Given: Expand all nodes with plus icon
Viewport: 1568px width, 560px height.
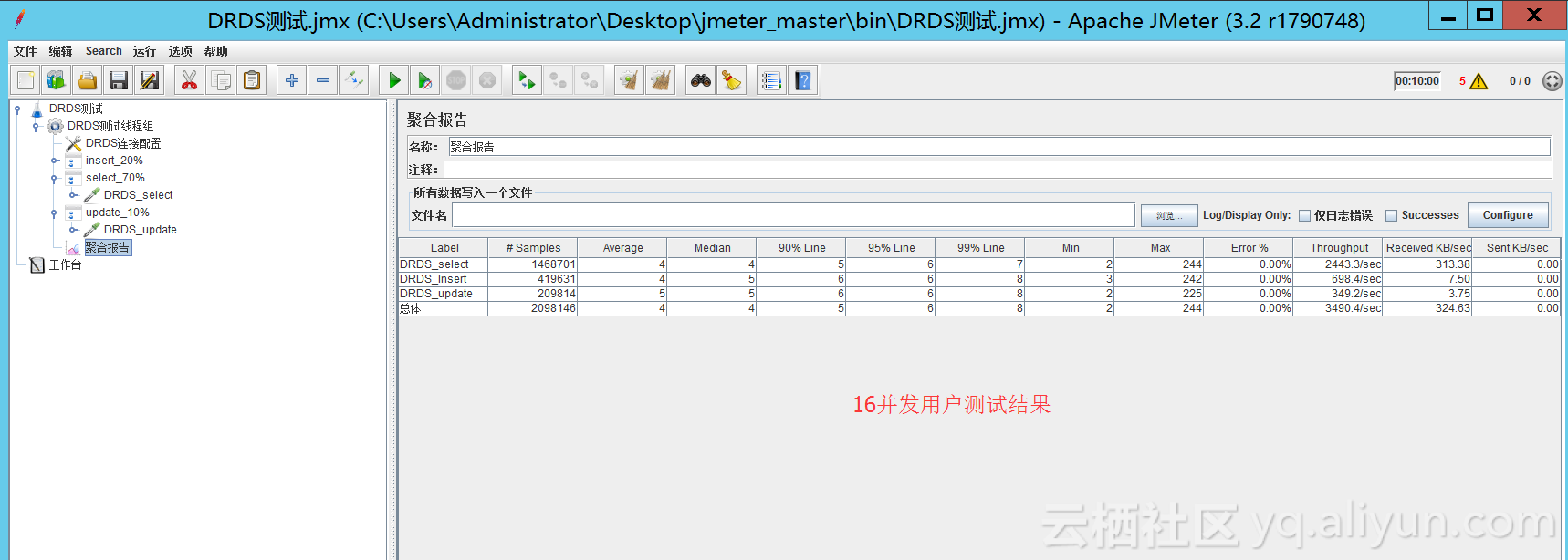Looking at the screenshot, I should tap(291, 80).
